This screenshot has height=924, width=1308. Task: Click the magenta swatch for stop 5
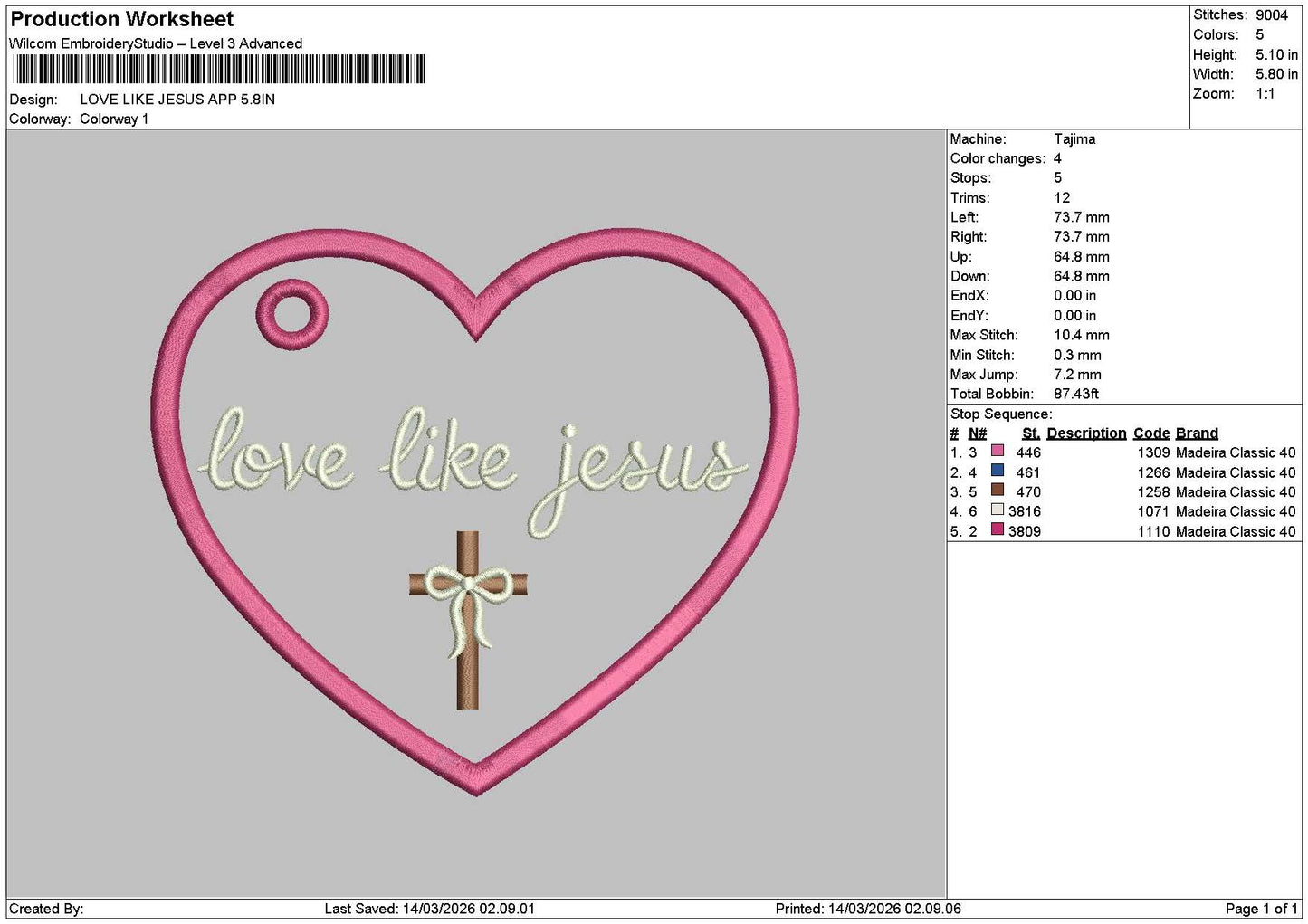tap(998, 529)
